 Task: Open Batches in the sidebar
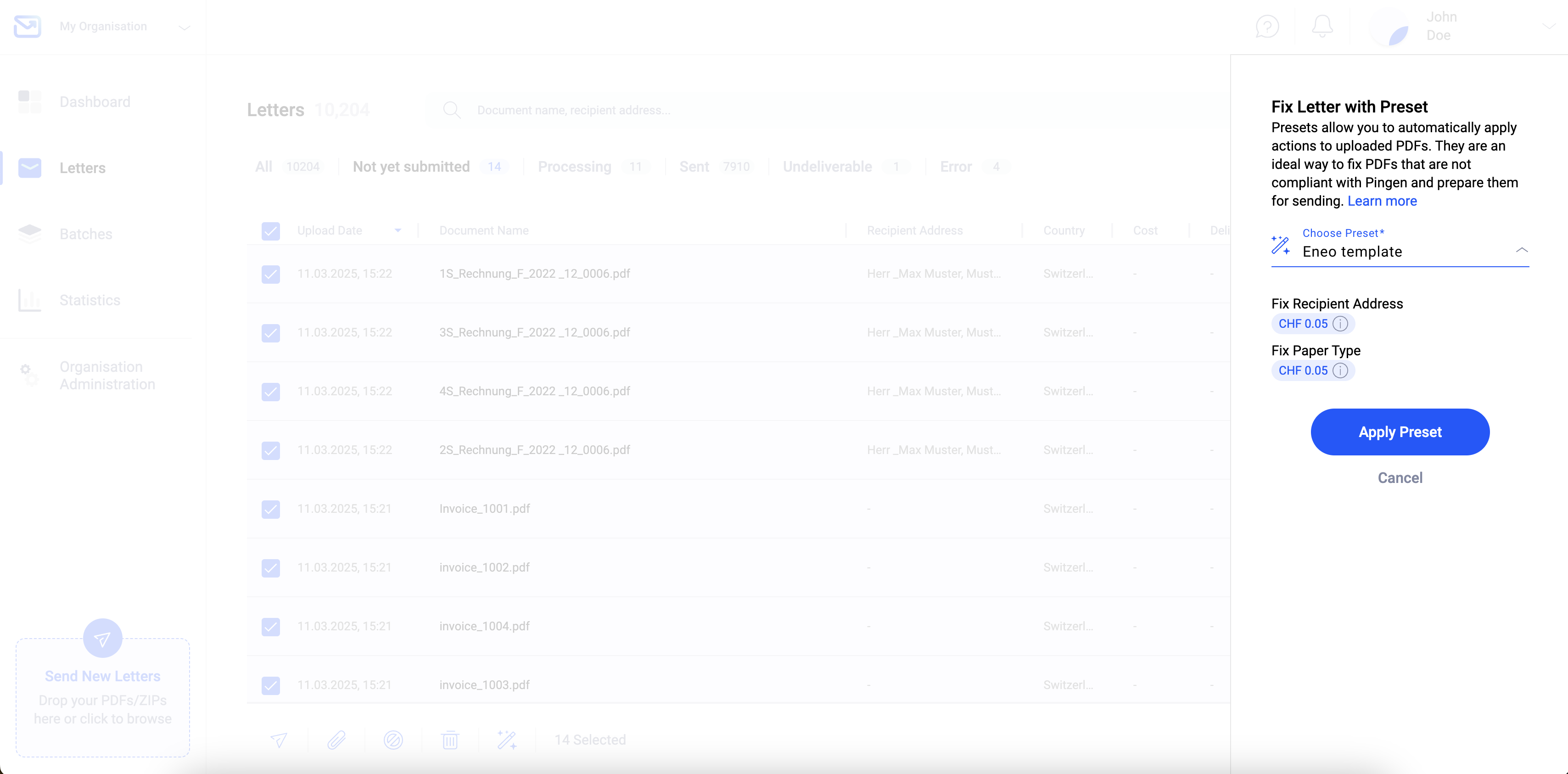coord(86,234)
